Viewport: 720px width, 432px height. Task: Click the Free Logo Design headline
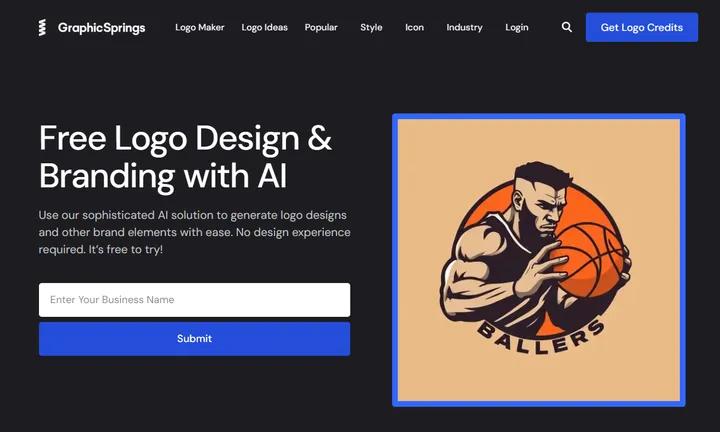tap(185, 157)
